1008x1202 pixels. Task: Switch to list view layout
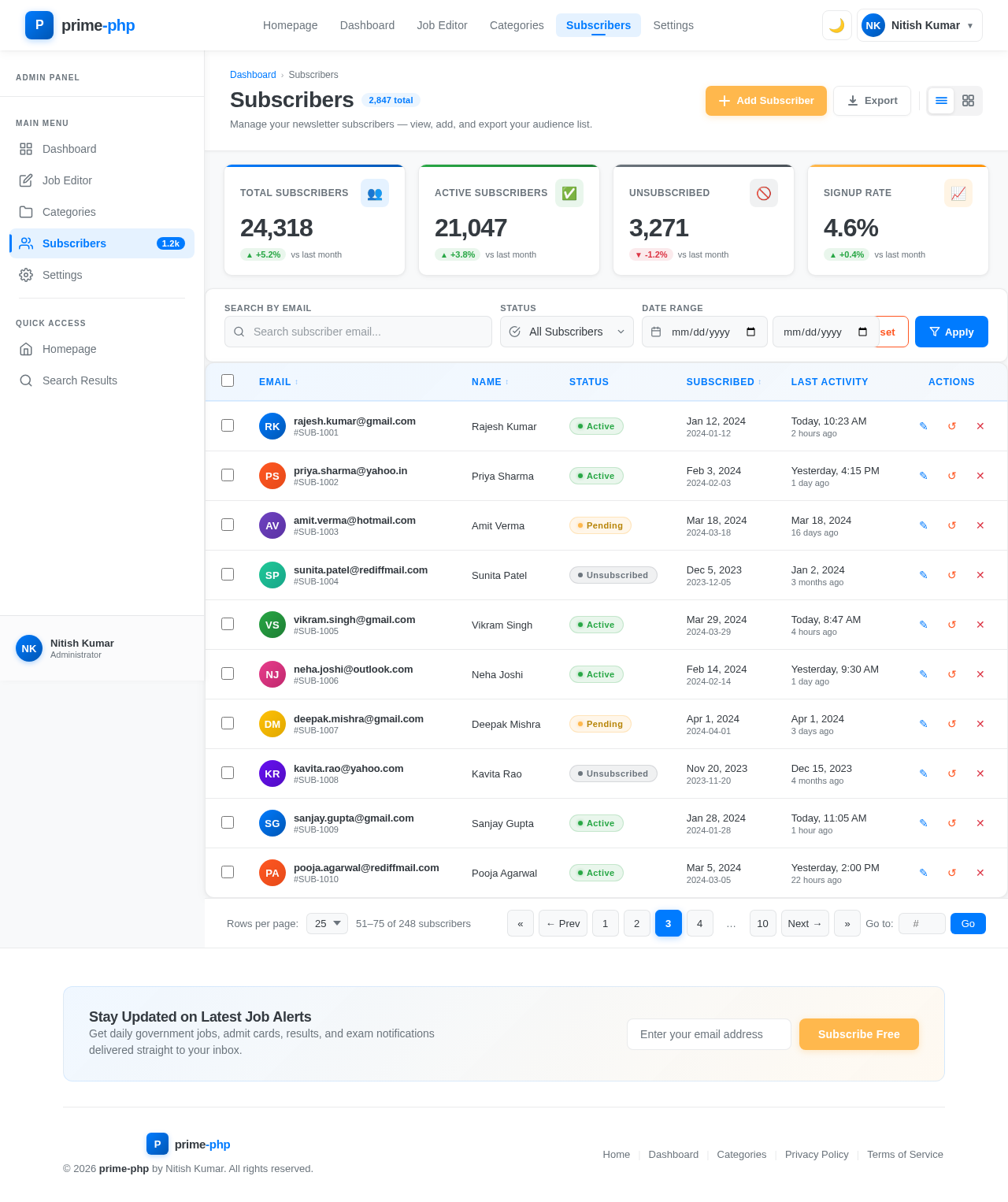pyautogui.click(x=941, y=101)
